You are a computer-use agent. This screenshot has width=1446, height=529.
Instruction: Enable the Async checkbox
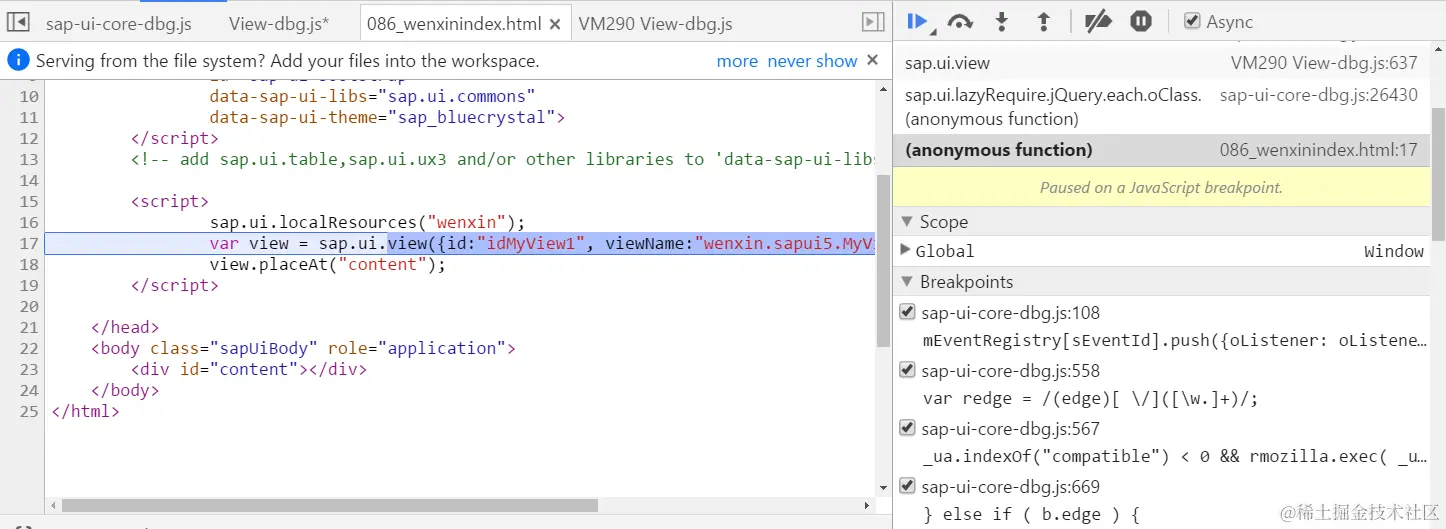(x=1191, y=21)
